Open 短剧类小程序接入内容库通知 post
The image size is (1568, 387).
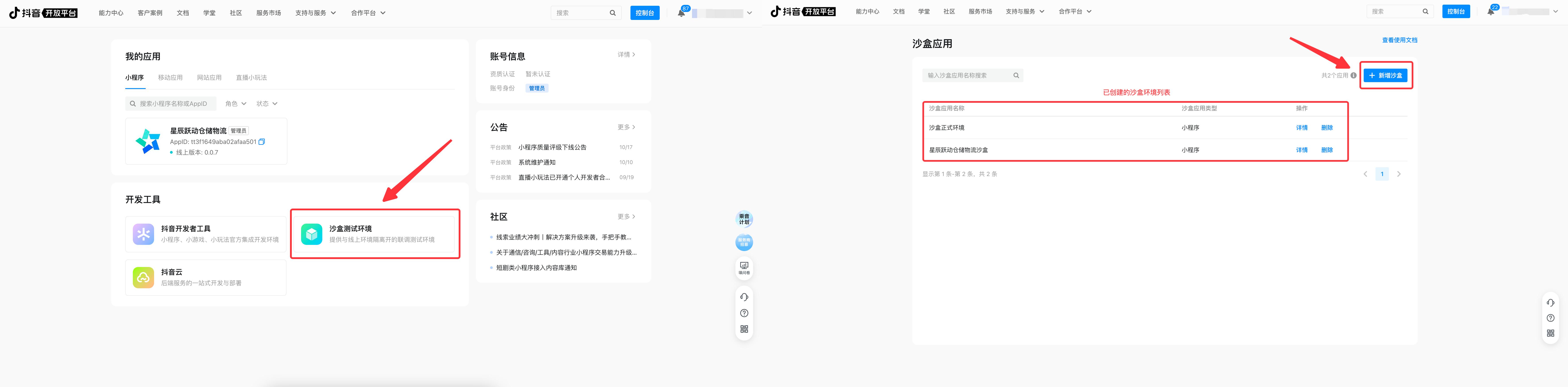click(x=536, y=268)
